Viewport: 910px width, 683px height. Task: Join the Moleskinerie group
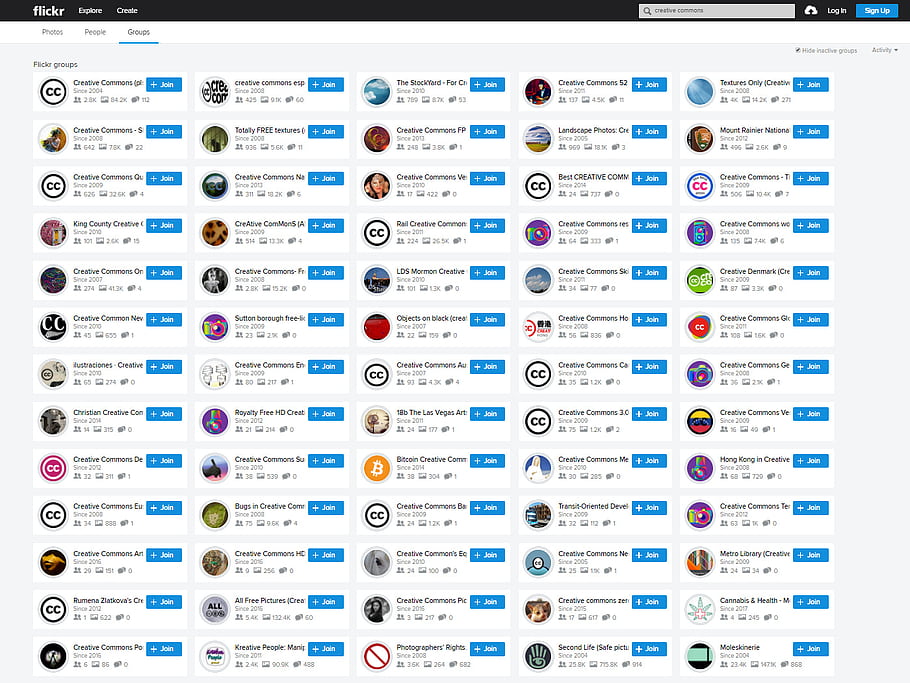[x=811, y=649]
